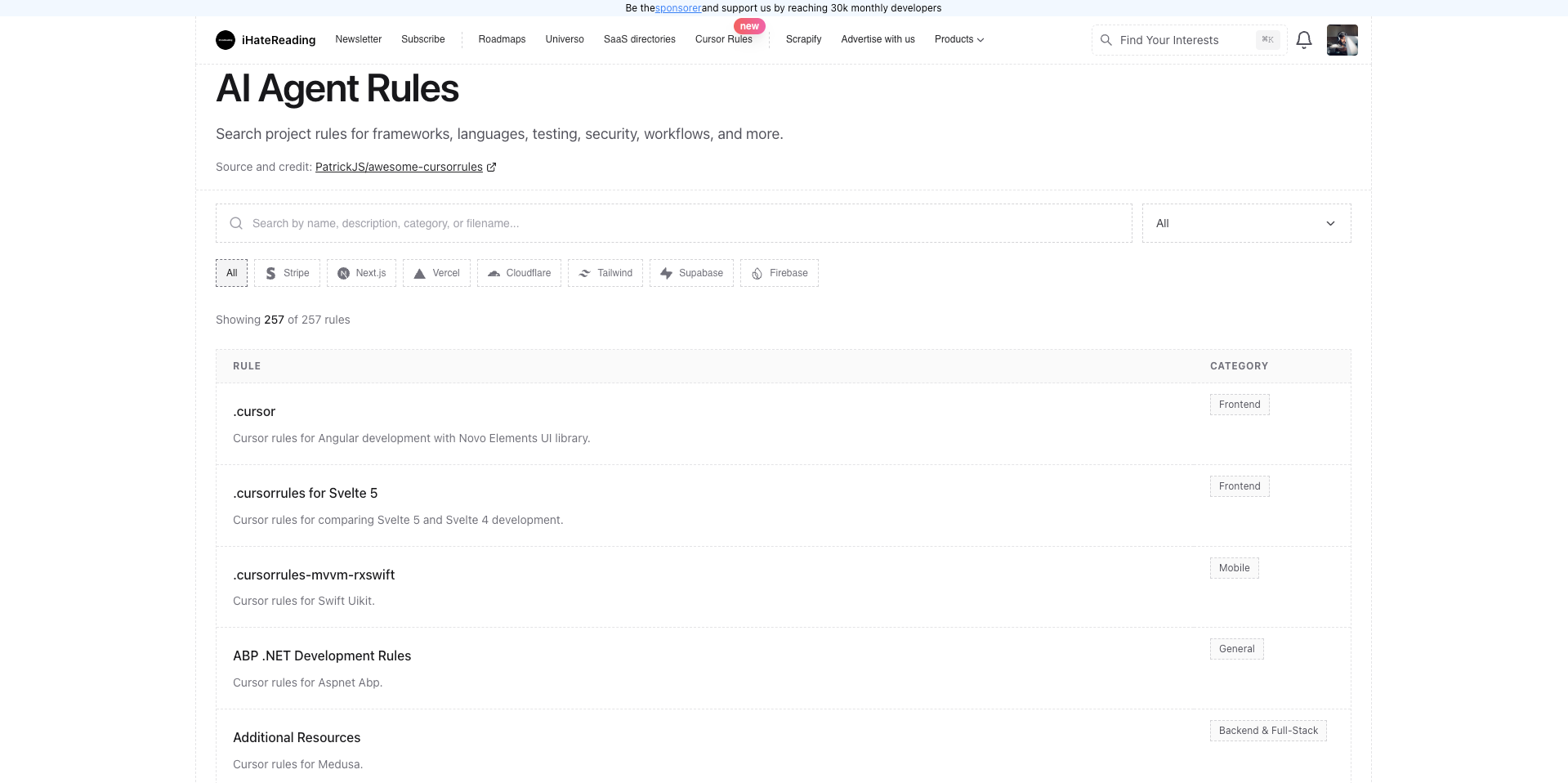
Task: Filter rules by Supabase
Action: click(691, 273)
